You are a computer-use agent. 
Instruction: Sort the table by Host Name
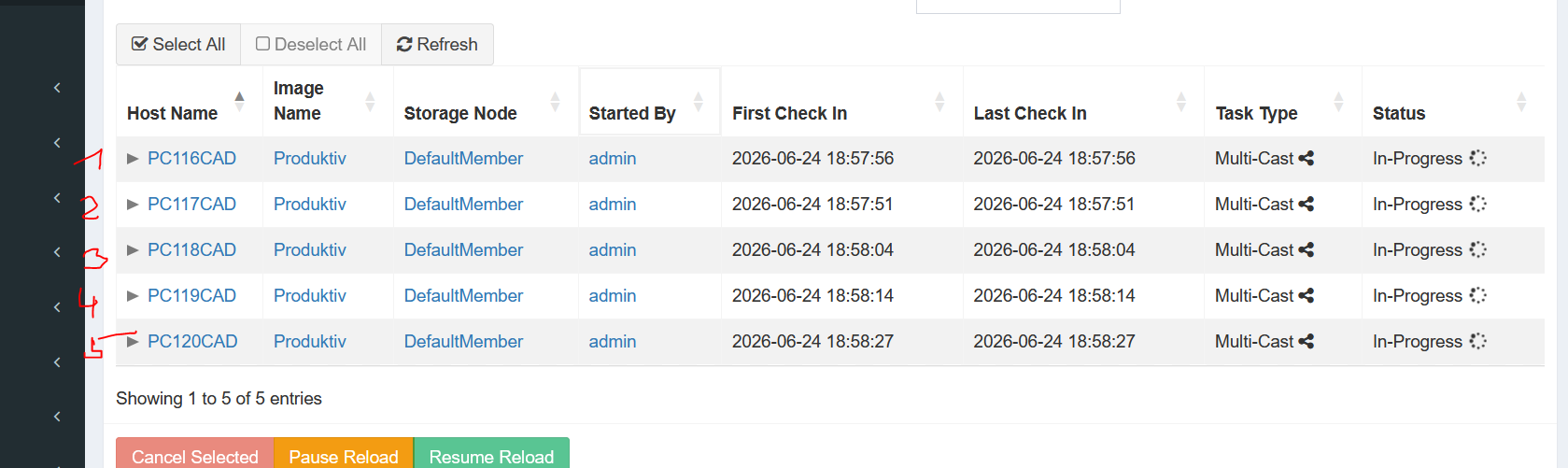pyautogui.click(x=189, y=101)
